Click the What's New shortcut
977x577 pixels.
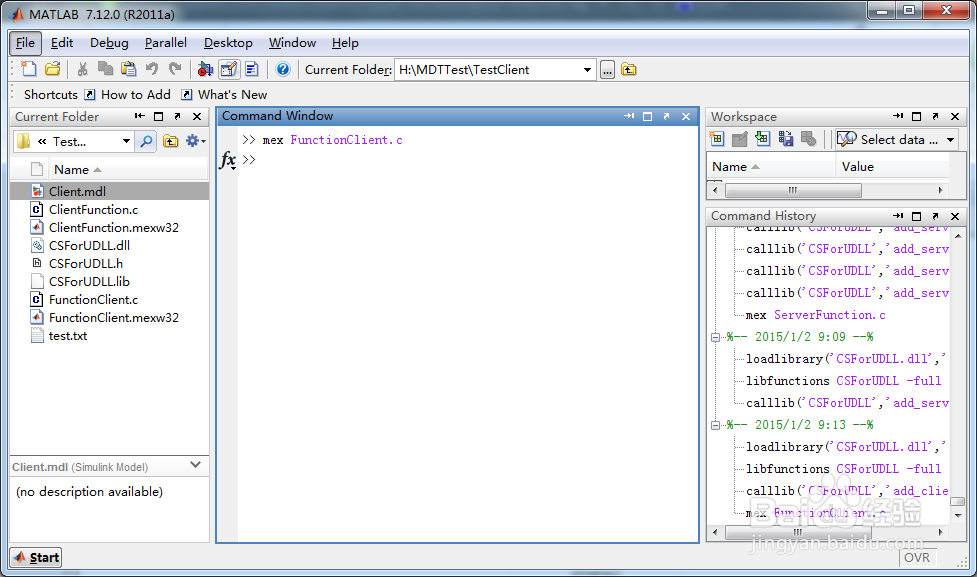click(x=224, y=95)
